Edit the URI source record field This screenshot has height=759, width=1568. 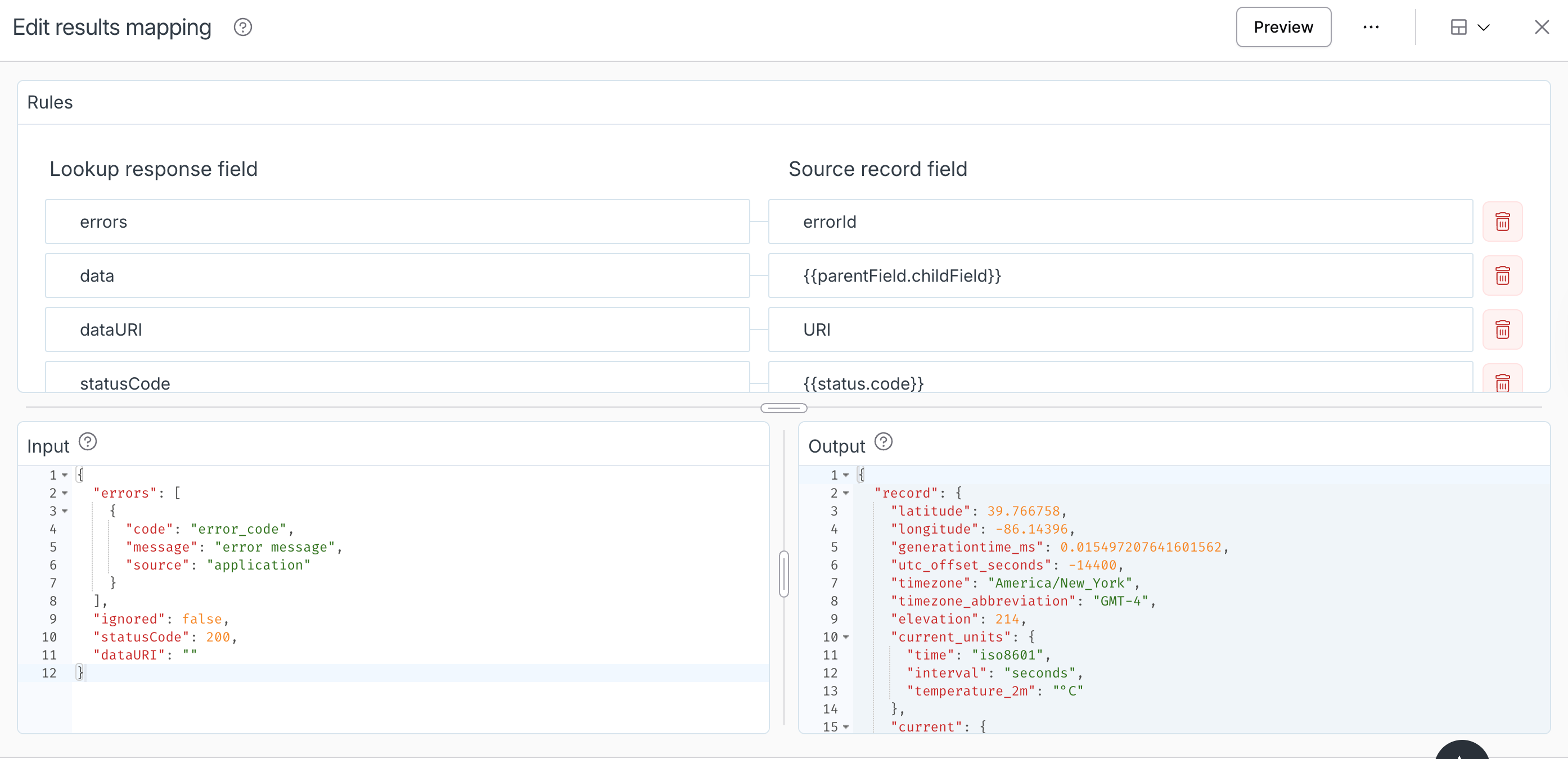(x=1121, y=330)
